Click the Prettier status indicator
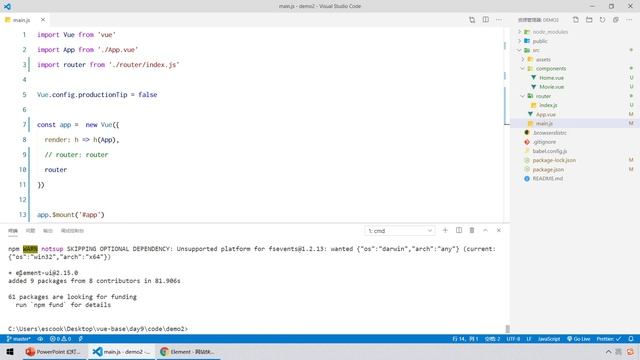Screen dimensions: 640x360 tap(609, 339)
